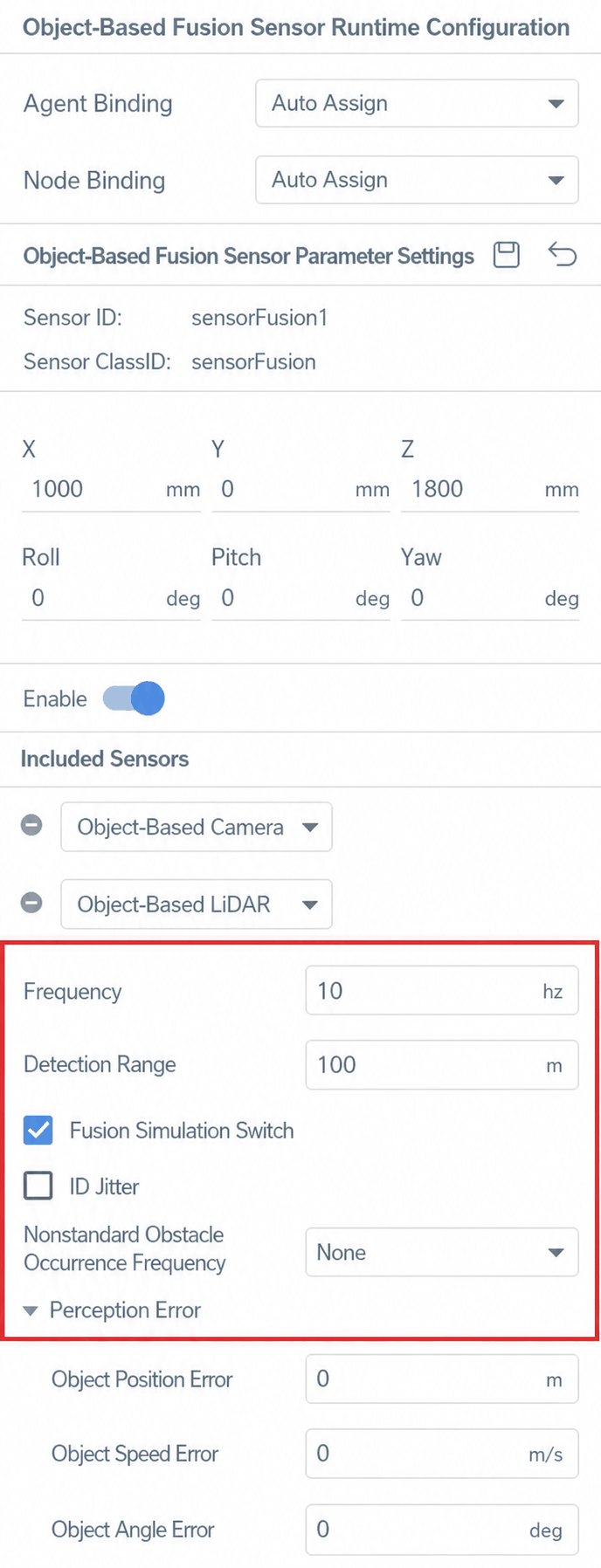Click the X position input field

tap(111, 489)
